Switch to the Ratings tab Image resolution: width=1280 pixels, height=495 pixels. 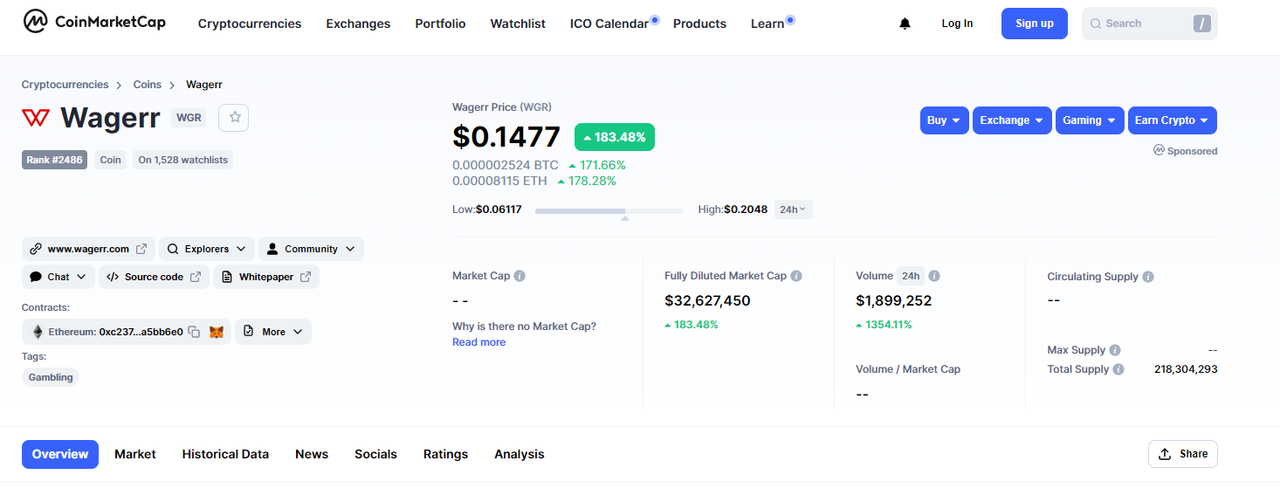click(x=445, y=454)
